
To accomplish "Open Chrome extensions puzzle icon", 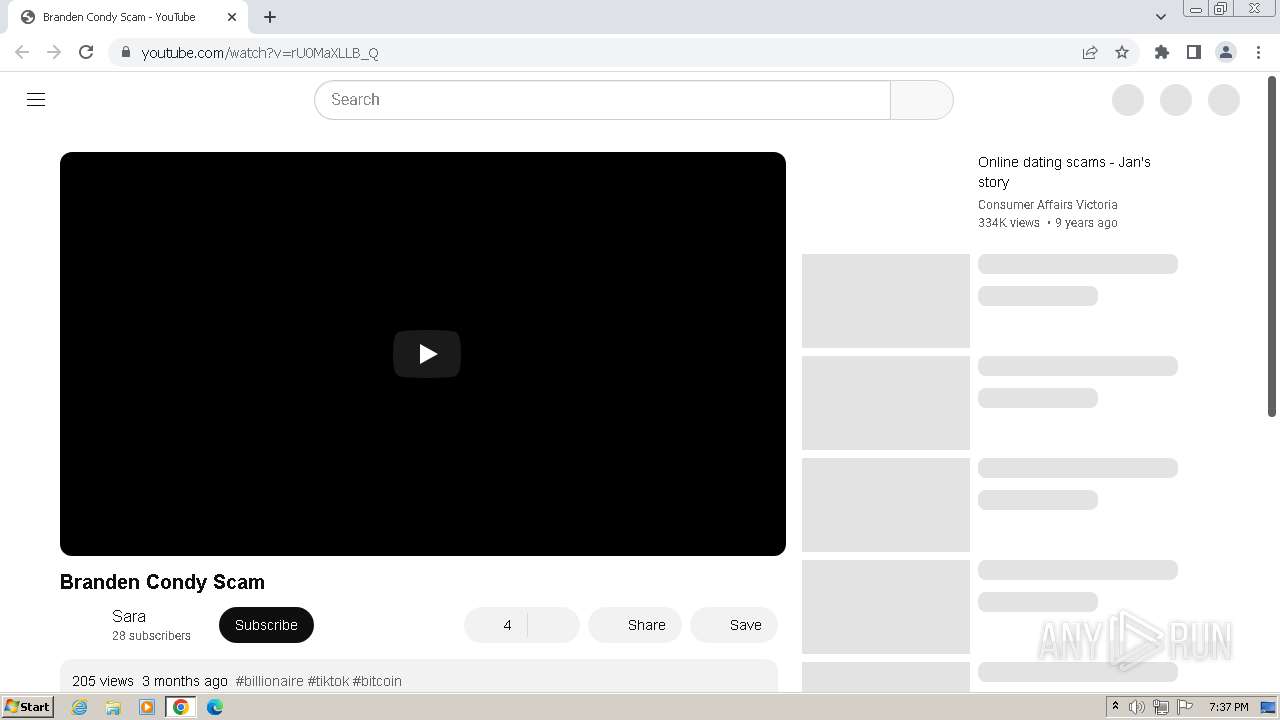I will coord(1161,52).
